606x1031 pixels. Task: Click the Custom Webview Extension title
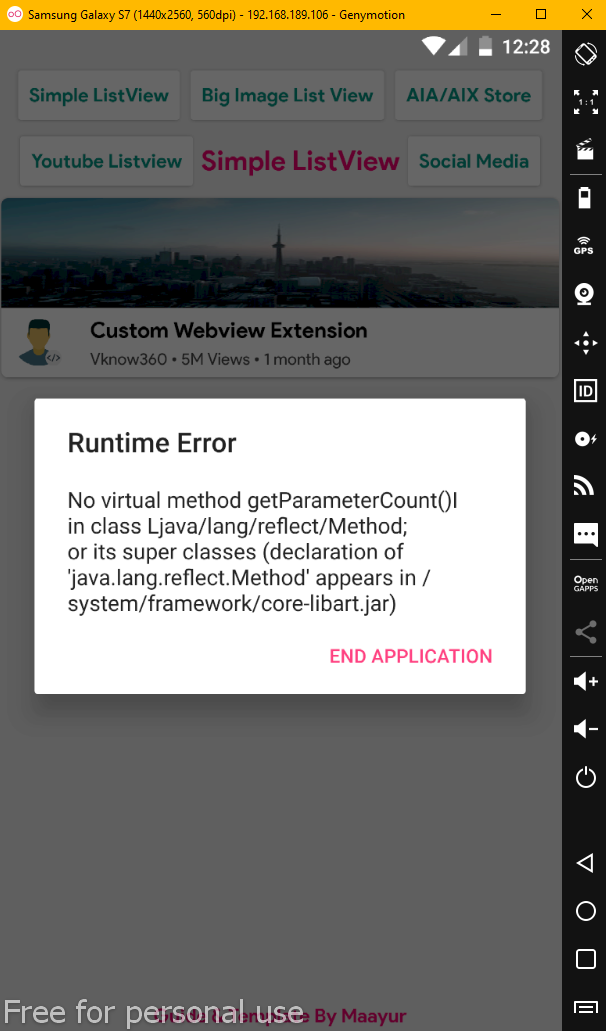[x=229, y=330]
